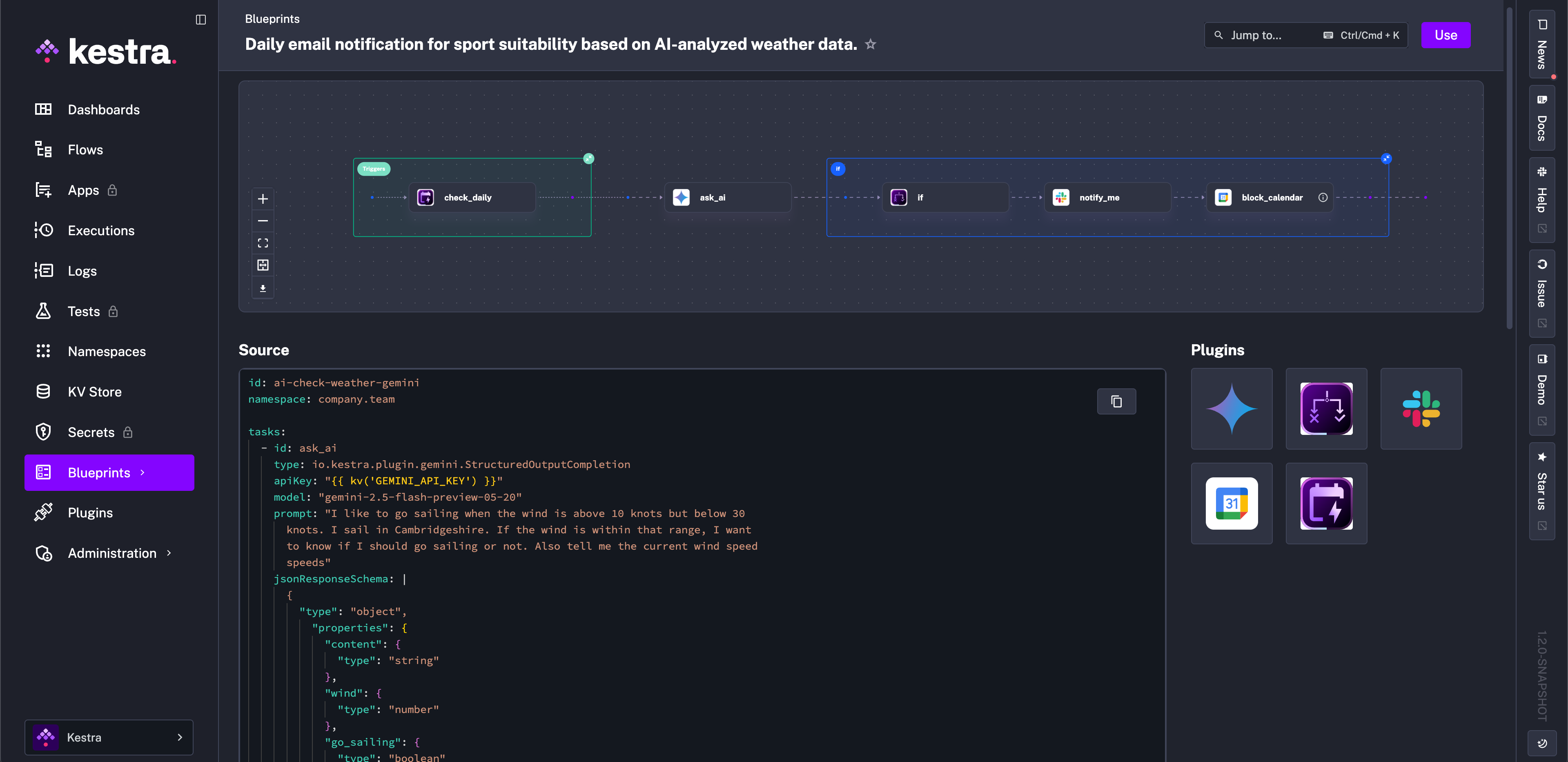Image resolution: width=1568 pixels, height=762 pixels.
Task: Collapse the 'if' task group
Action: [x=1386, y=159]
